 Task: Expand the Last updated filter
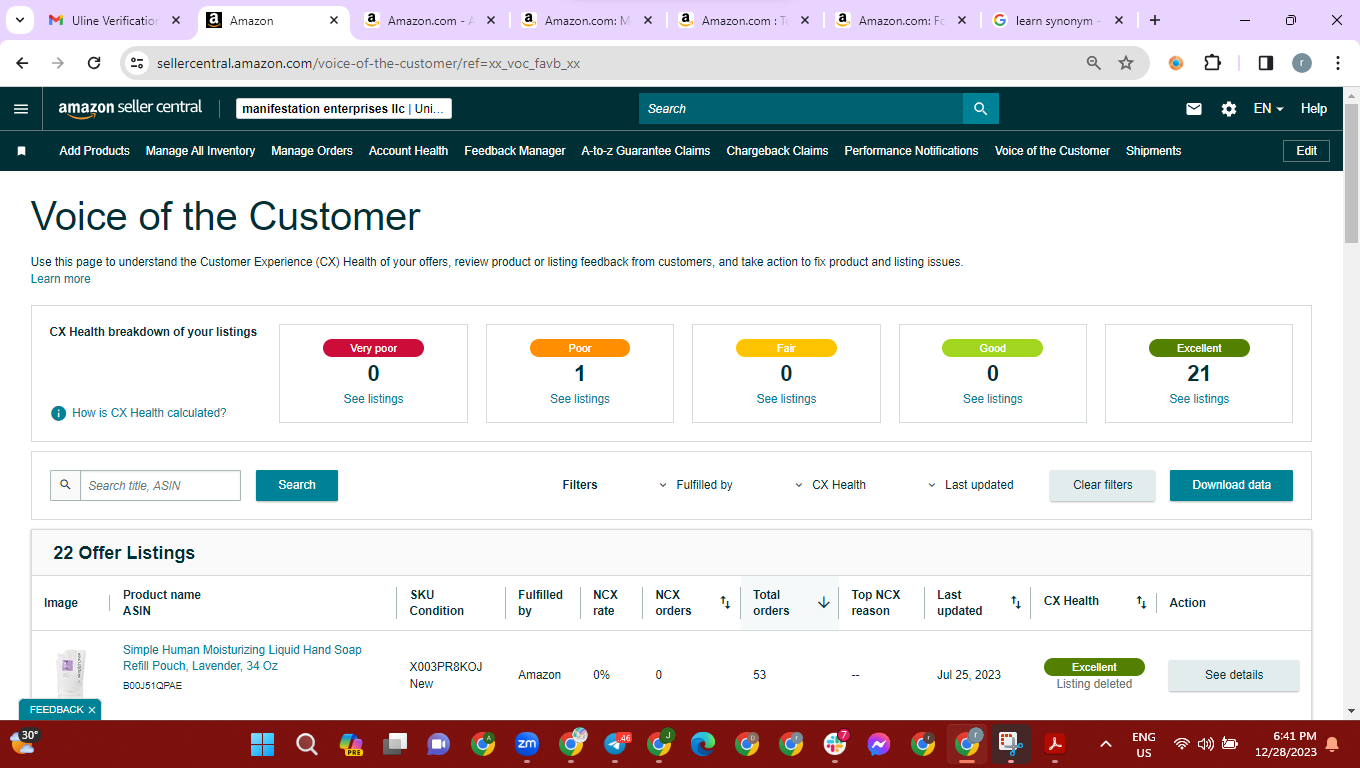[x=971, y=485]
